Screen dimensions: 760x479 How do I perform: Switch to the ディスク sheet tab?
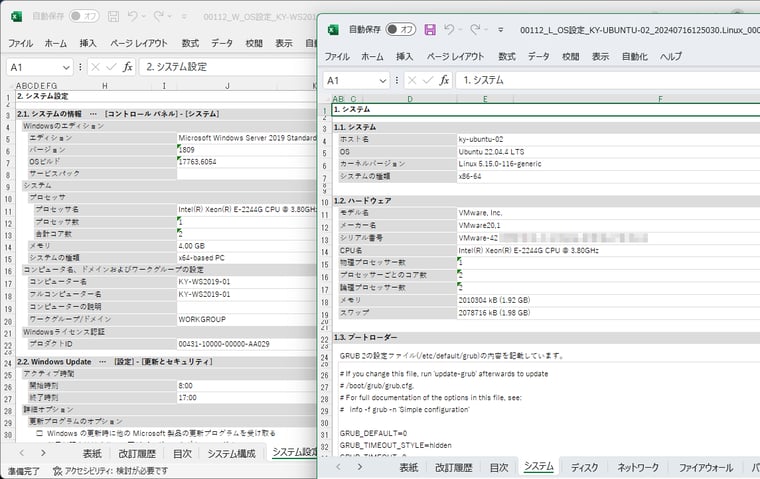(584, 467)
